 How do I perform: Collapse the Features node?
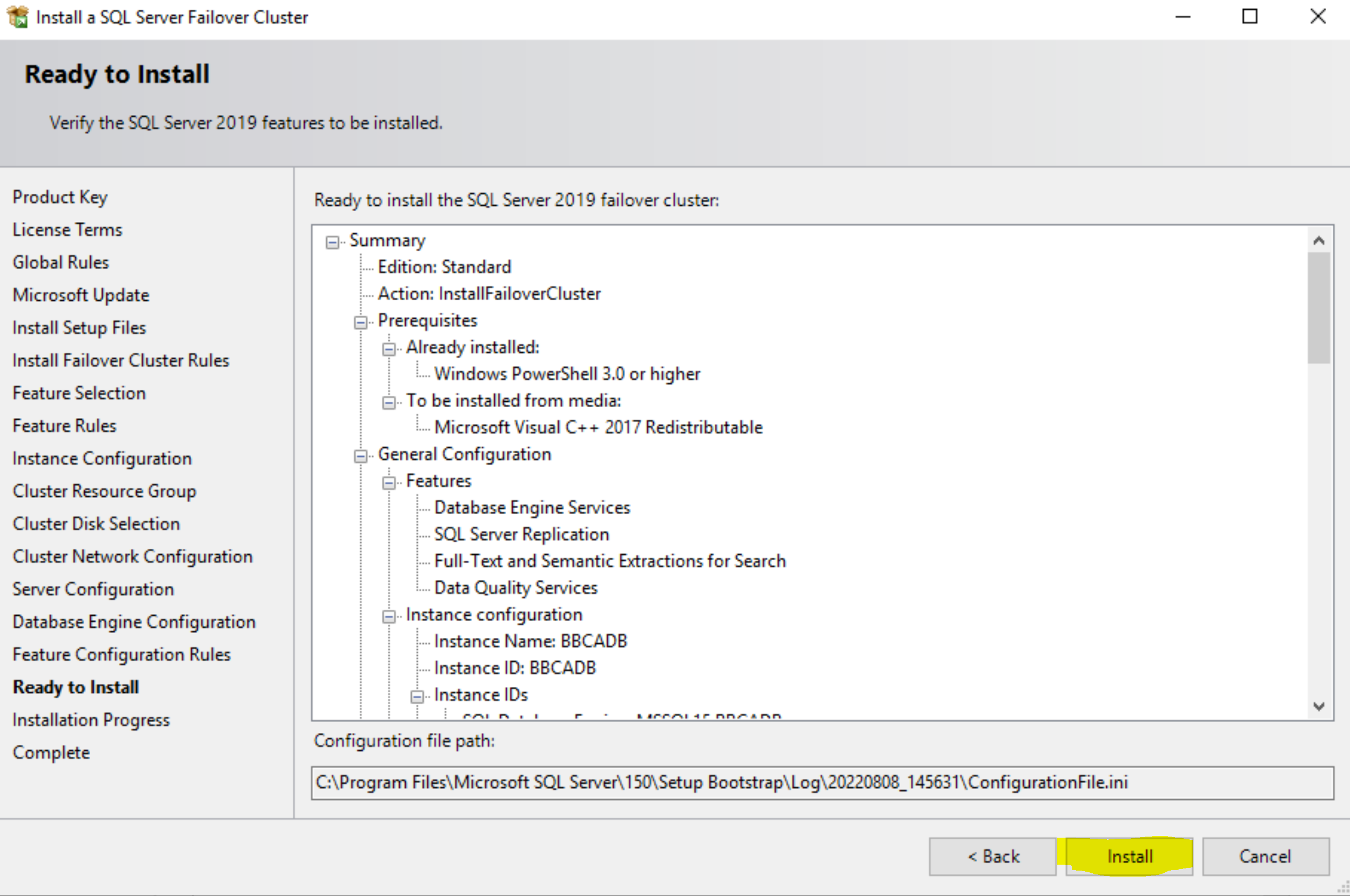pos(388,483)
